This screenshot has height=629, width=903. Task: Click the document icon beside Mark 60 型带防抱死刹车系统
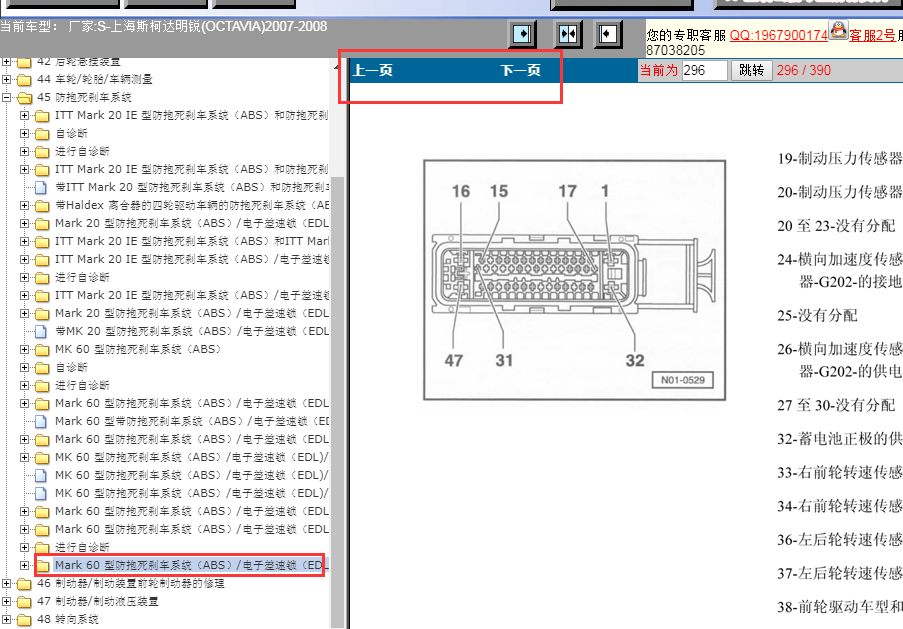pos(41,422)
